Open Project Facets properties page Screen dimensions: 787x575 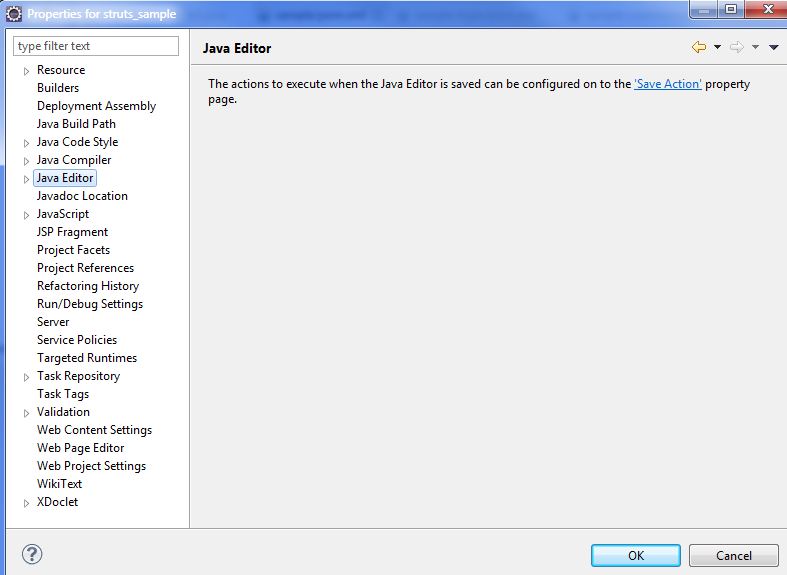(73, 250)
